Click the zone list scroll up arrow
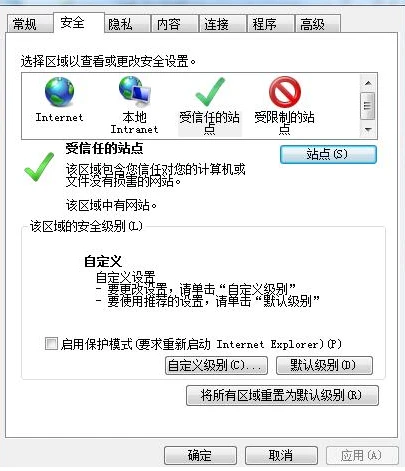This screenshot has width=405, height=471. tap(368, 83)
